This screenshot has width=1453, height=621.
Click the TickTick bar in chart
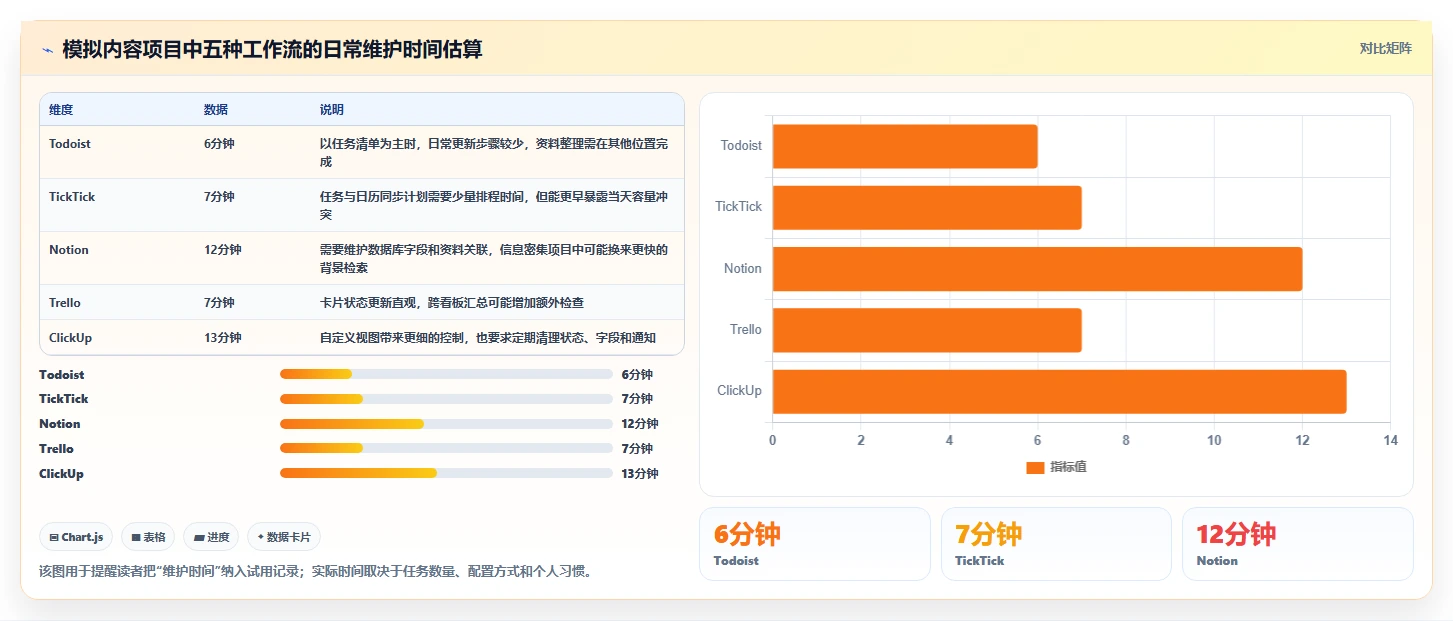coord(927,207)
